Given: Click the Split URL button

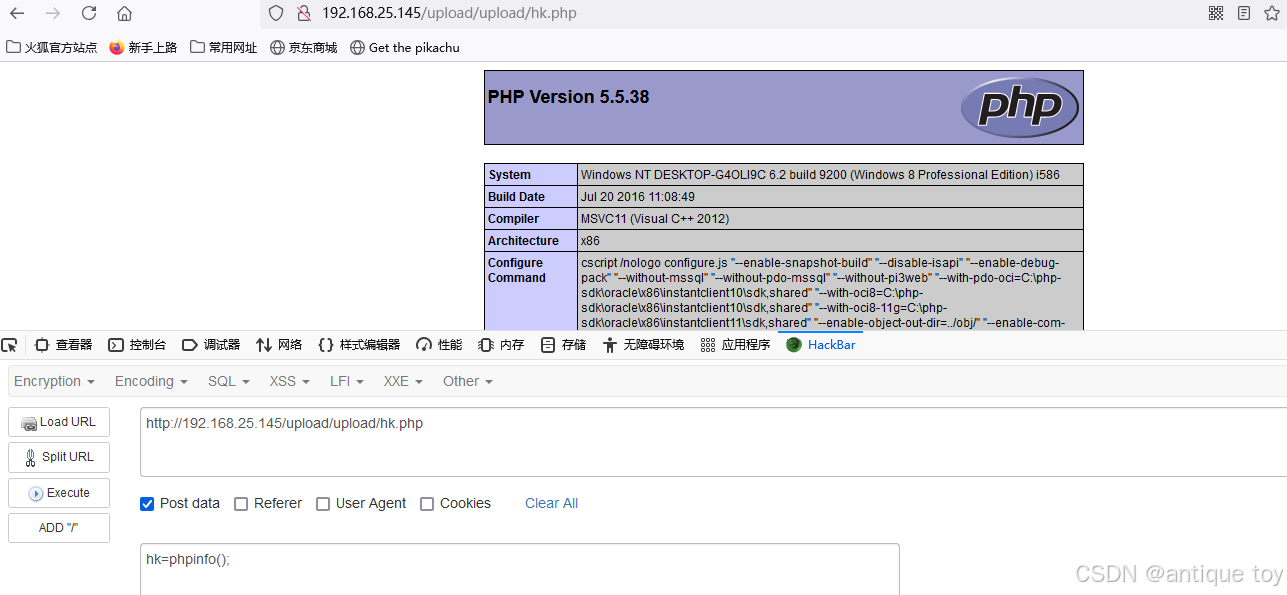Looking at the screenshot, I should 59,457.
